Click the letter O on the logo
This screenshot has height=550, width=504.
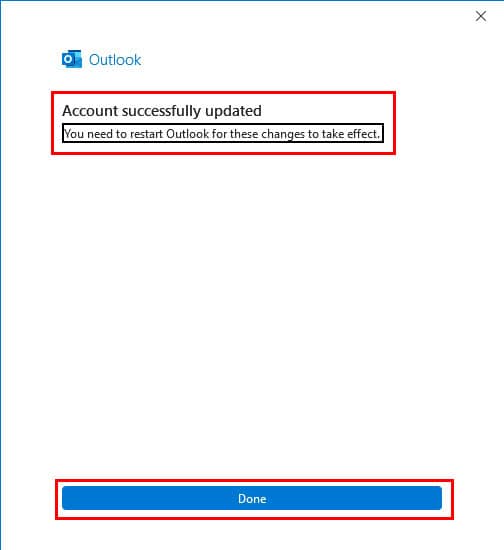(x=68, y=60)
